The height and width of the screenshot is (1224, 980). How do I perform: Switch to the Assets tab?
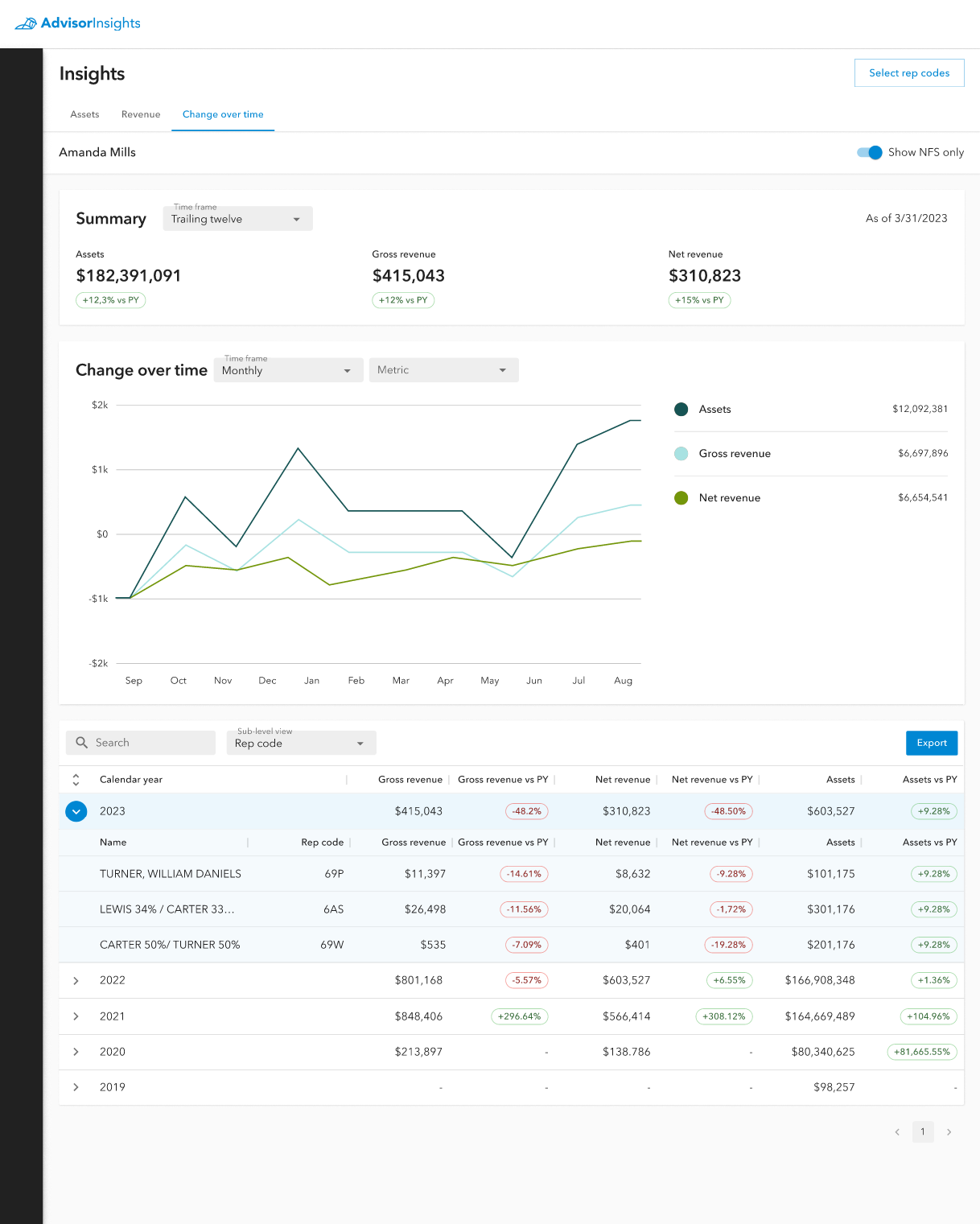click(x=84, y=114)
